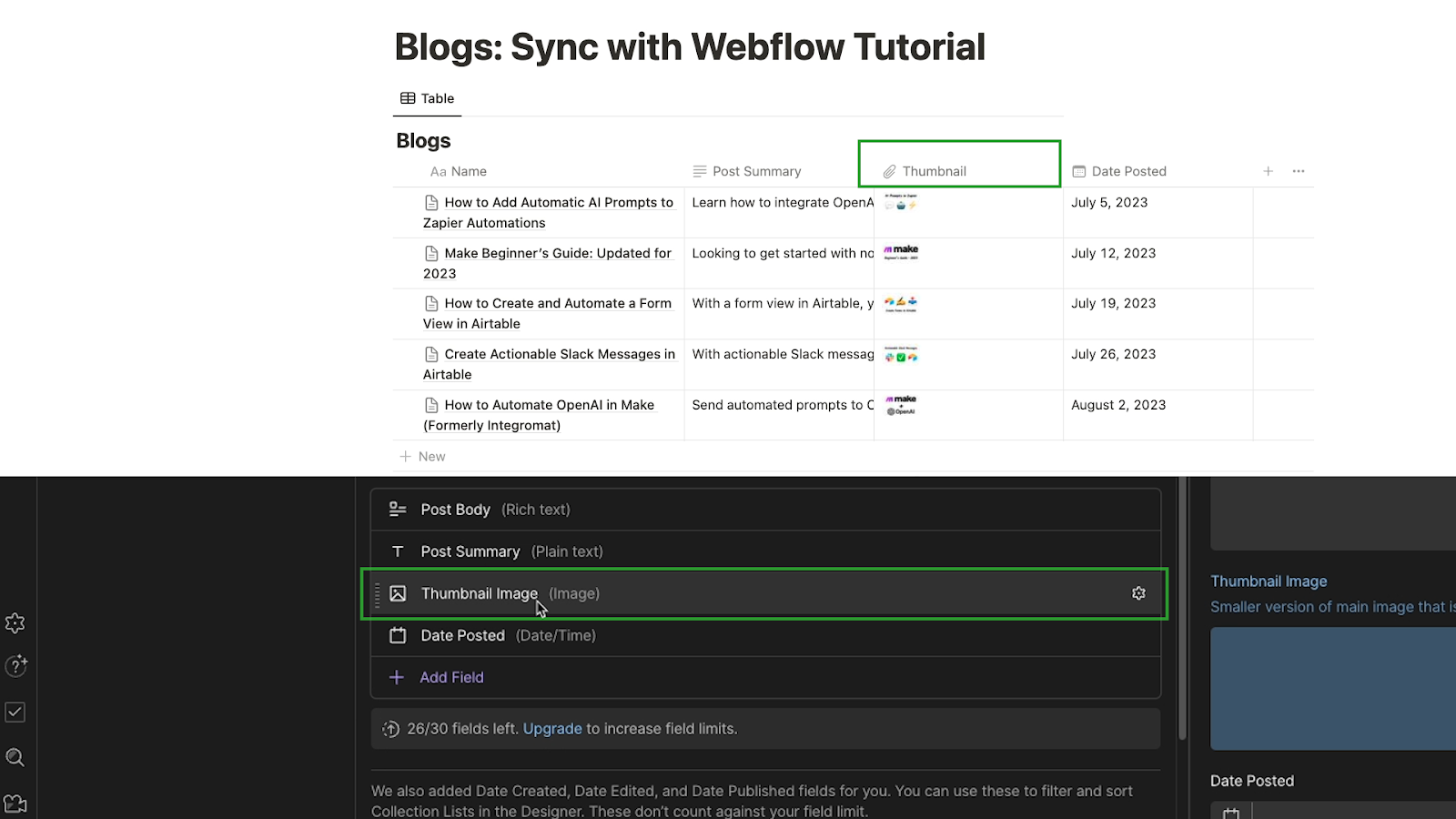Open page 'Make Beginner's Guide: Updated for 2023'
The width and height of the screenshot is (1456, 819).
tap(547, 263)
